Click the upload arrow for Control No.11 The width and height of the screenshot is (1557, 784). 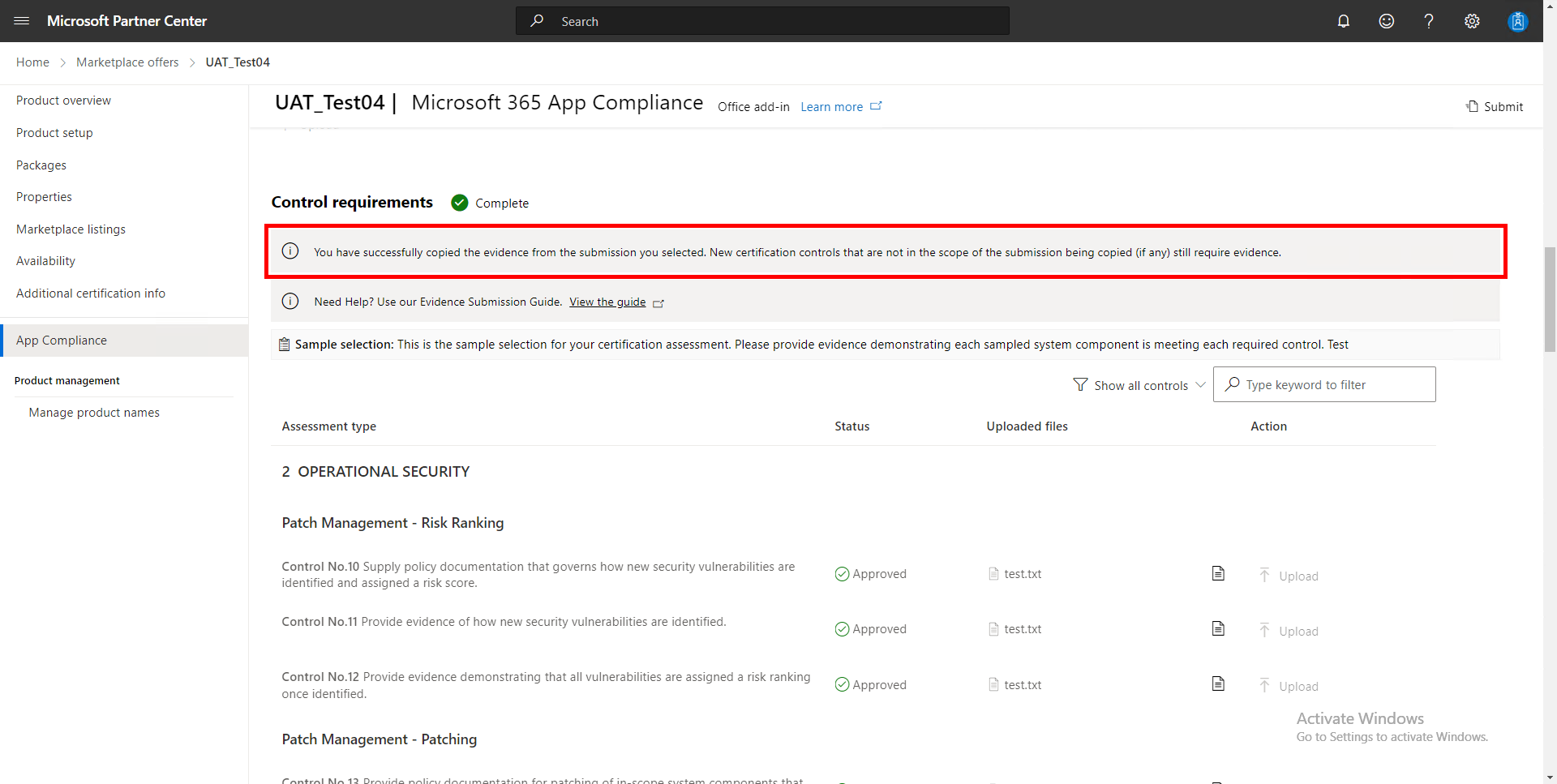pyautogui.click(x=1264, y=630)
